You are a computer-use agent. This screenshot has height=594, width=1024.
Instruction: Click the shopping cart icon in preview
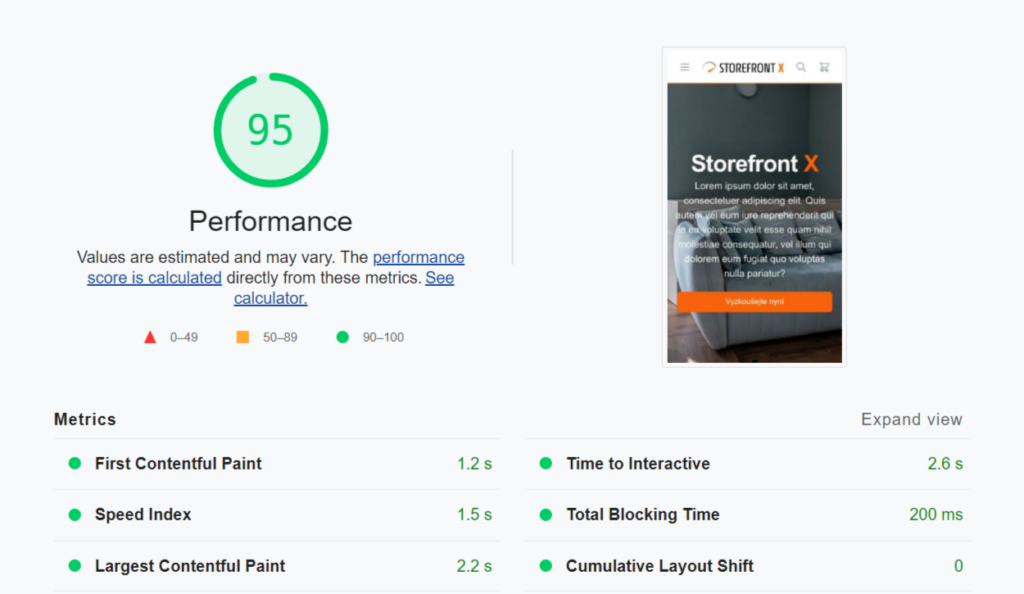tap(824, 67)
